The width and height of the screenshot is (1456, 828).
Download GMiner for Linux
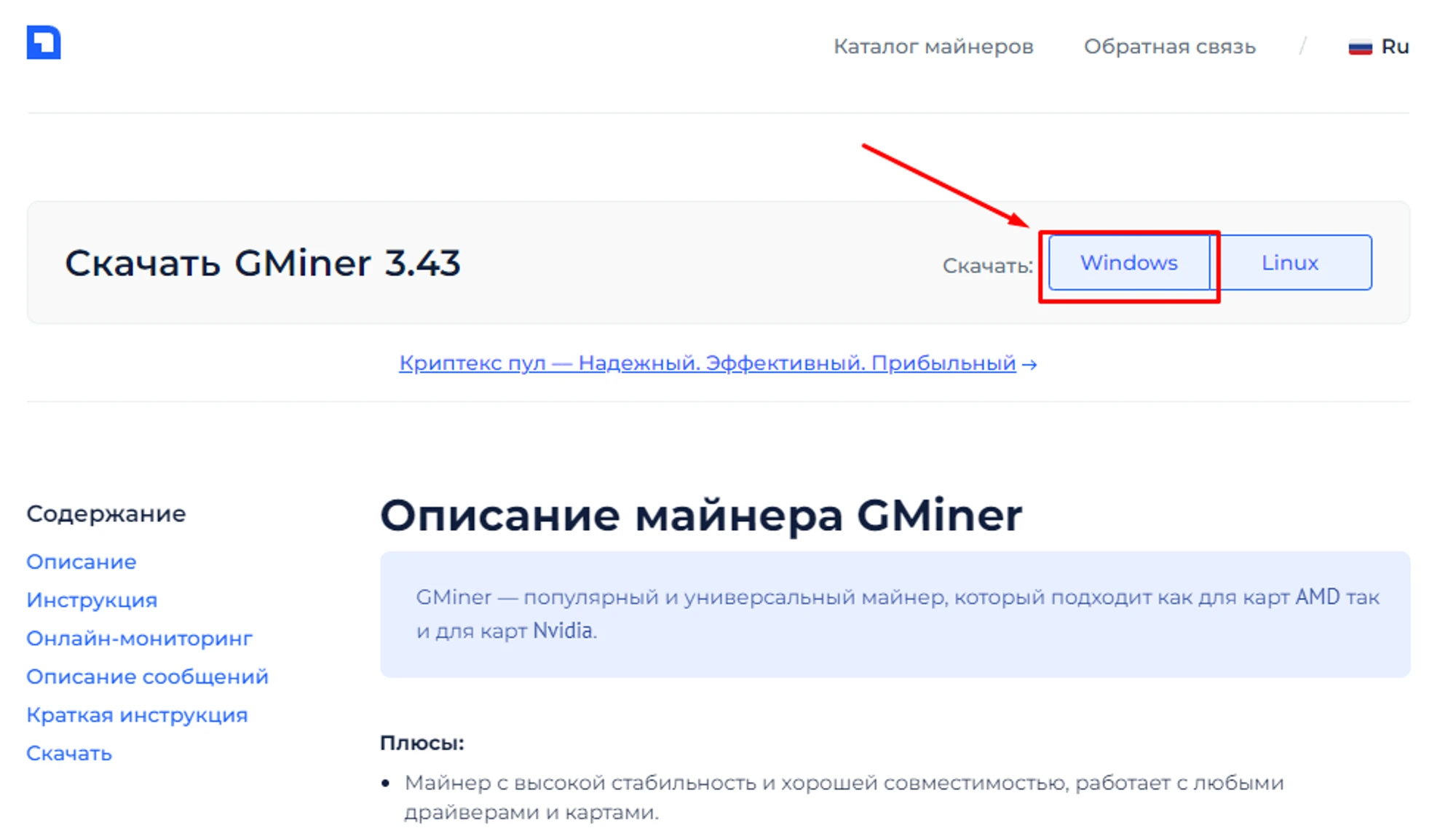coord(1289,263)
